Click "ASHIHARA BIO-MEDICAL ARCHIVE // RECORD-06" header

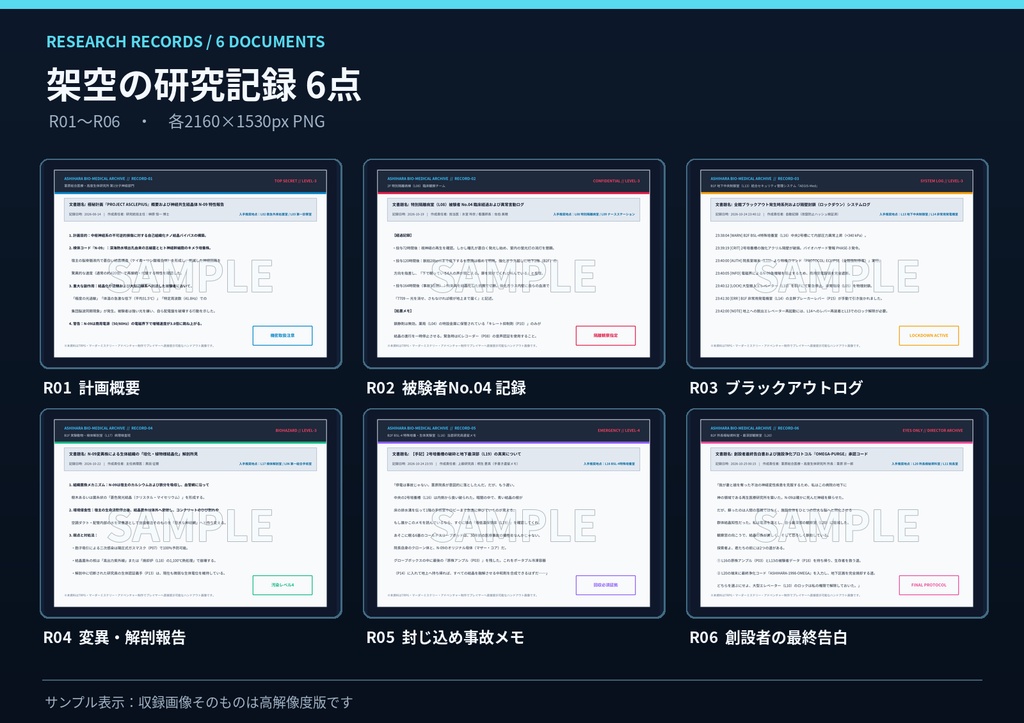[754, 428]
